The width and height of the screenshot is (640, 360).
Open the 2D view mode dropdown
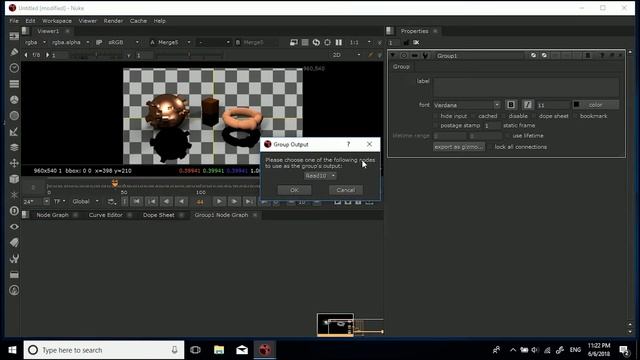(346, 55)
